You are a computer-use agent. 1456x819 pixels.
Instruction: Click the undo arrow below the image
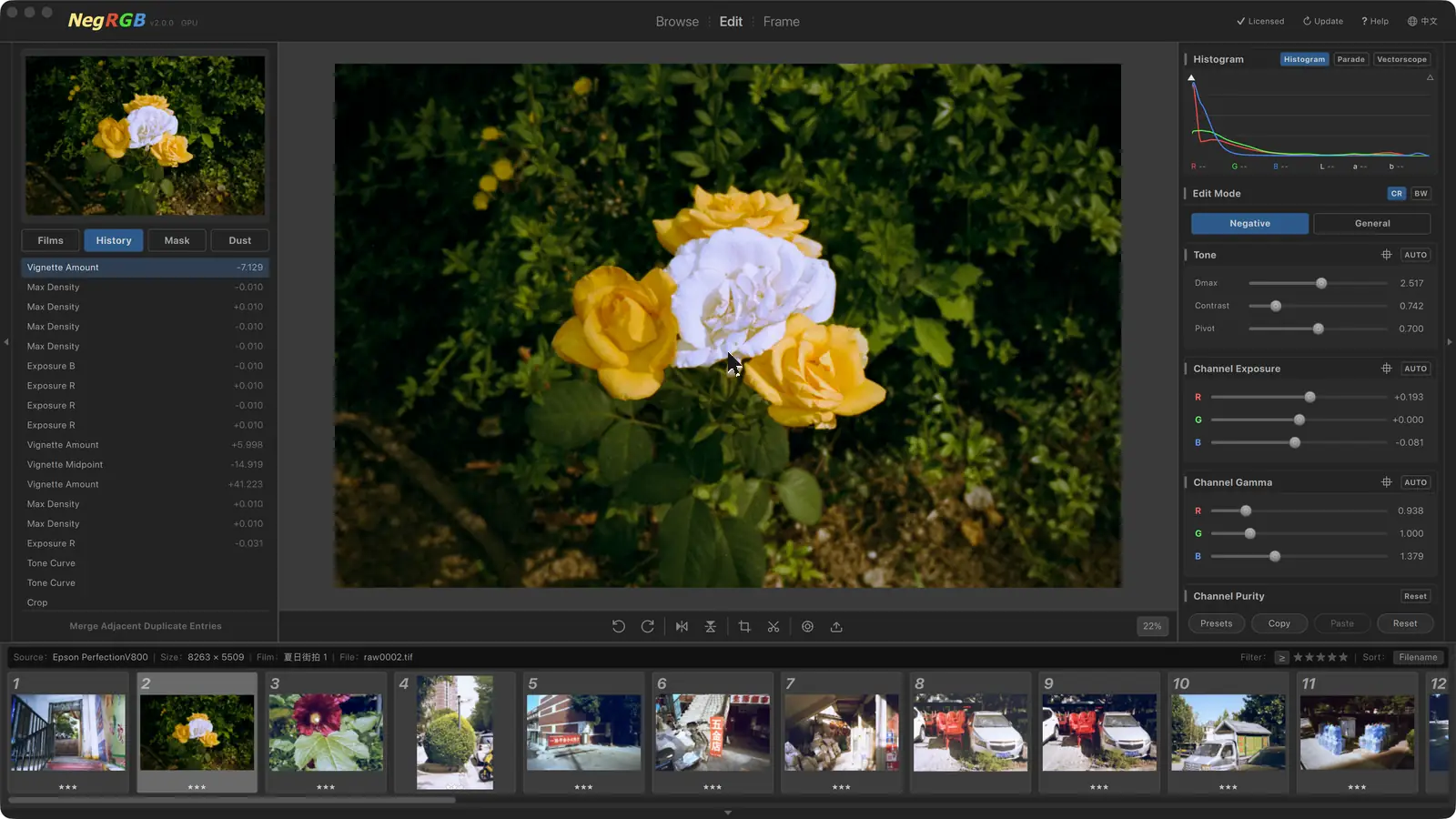(x=619, y=626)
